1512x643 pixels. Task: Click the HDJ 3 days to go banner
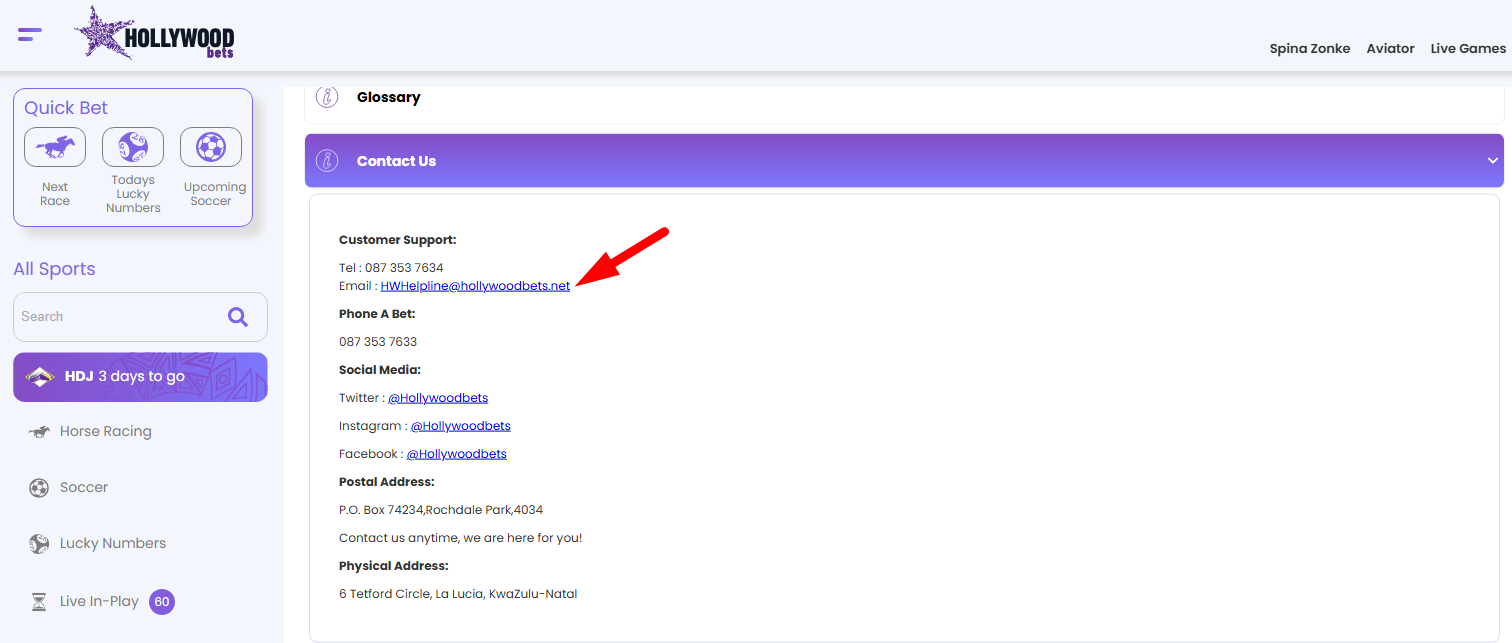pos(140,377)
